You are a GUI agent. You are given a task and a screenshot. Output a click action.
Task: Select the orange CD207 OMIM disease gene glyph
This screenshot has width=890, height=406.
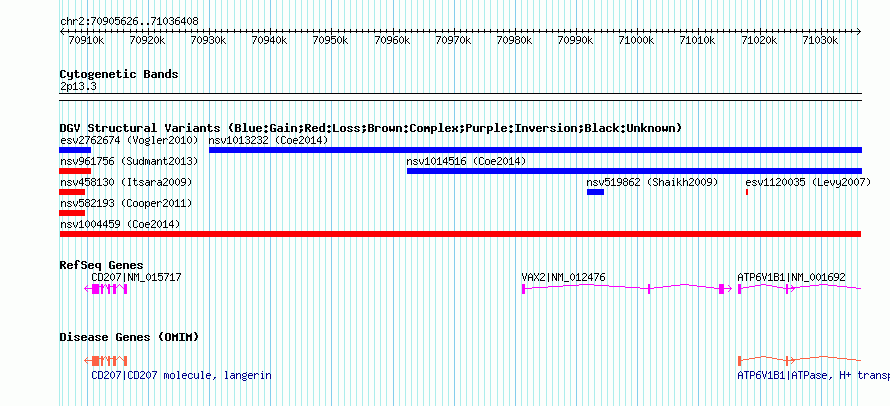[x=106, y=361]
